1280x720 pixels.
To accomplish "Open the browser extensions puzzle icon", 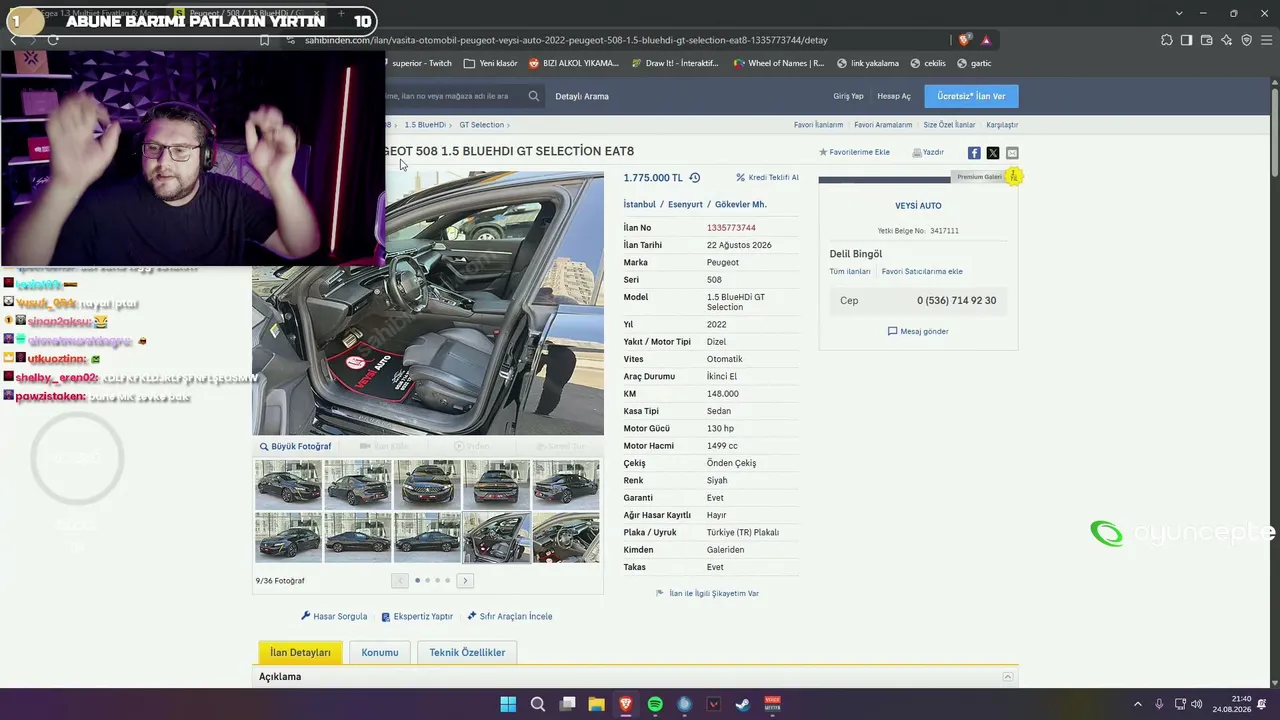I will coord(1167,40).
